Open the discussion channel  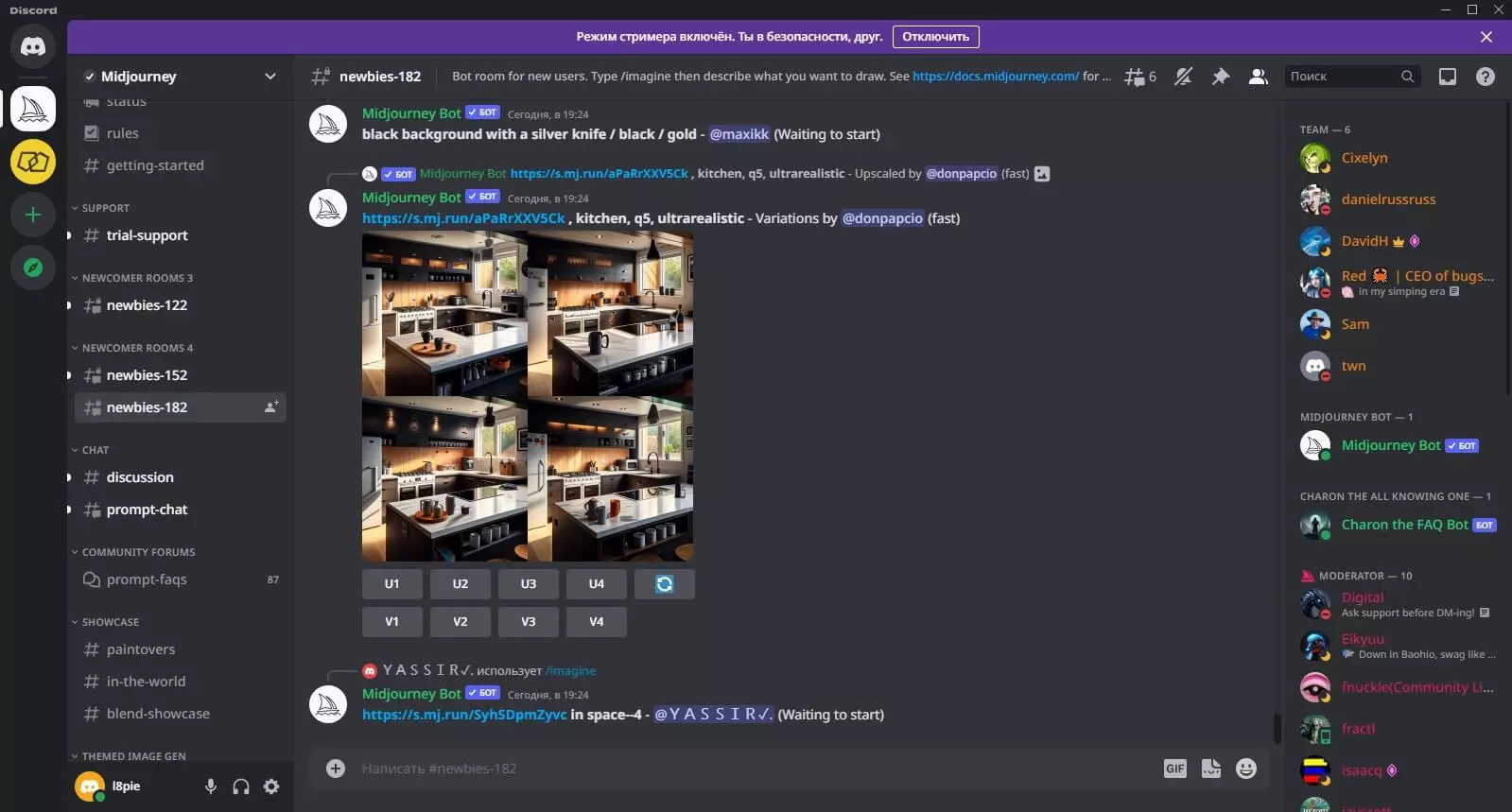180,477
